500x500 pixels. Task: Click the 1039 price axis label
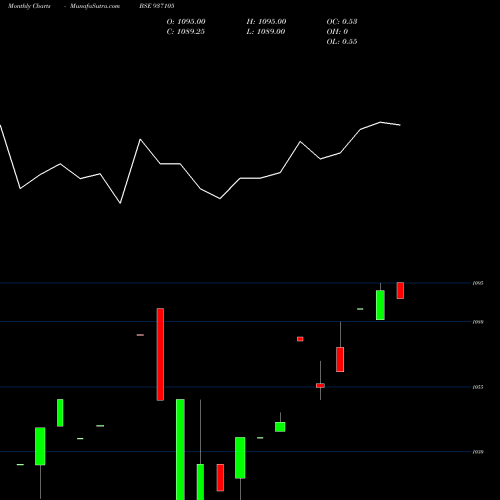pos(478,452)
